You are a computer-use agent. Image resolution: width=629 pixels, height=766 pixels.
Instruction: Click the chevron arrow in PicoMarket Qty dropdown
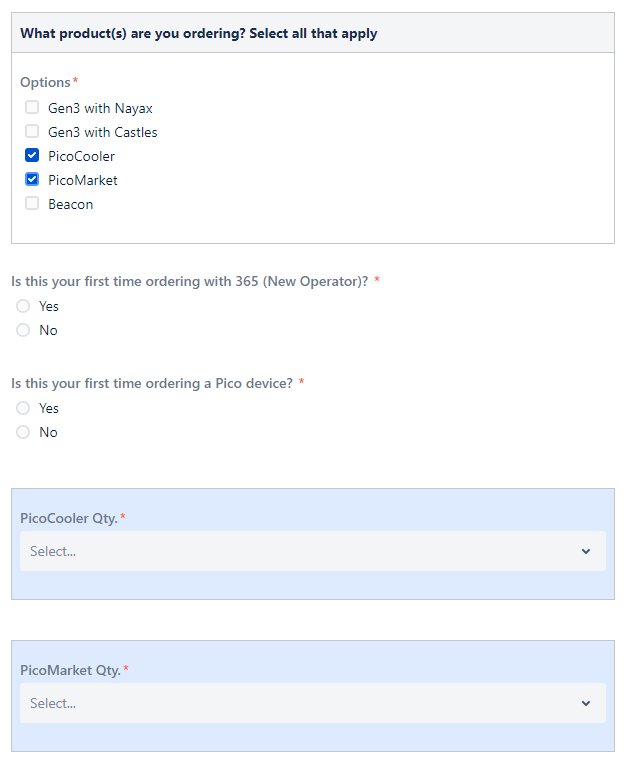pyautogui.click(x=586, y=703)
